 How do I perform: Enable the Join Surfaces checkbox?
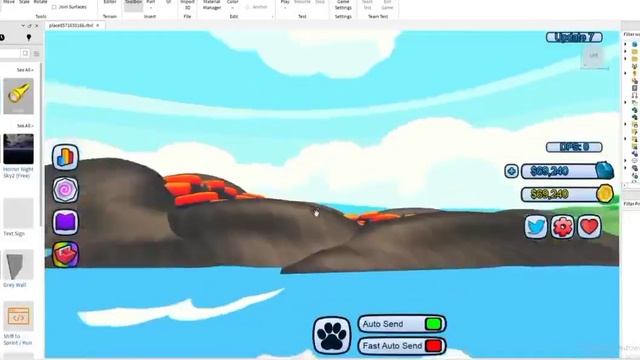(x=54, y=7)
